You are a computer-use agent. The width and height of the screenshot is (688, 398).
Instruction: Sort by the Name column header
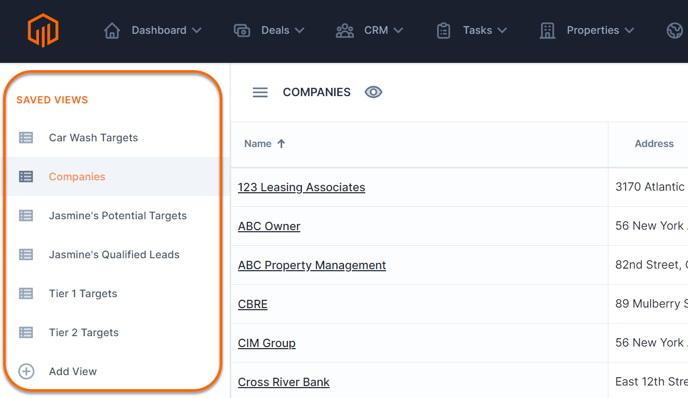258,143
